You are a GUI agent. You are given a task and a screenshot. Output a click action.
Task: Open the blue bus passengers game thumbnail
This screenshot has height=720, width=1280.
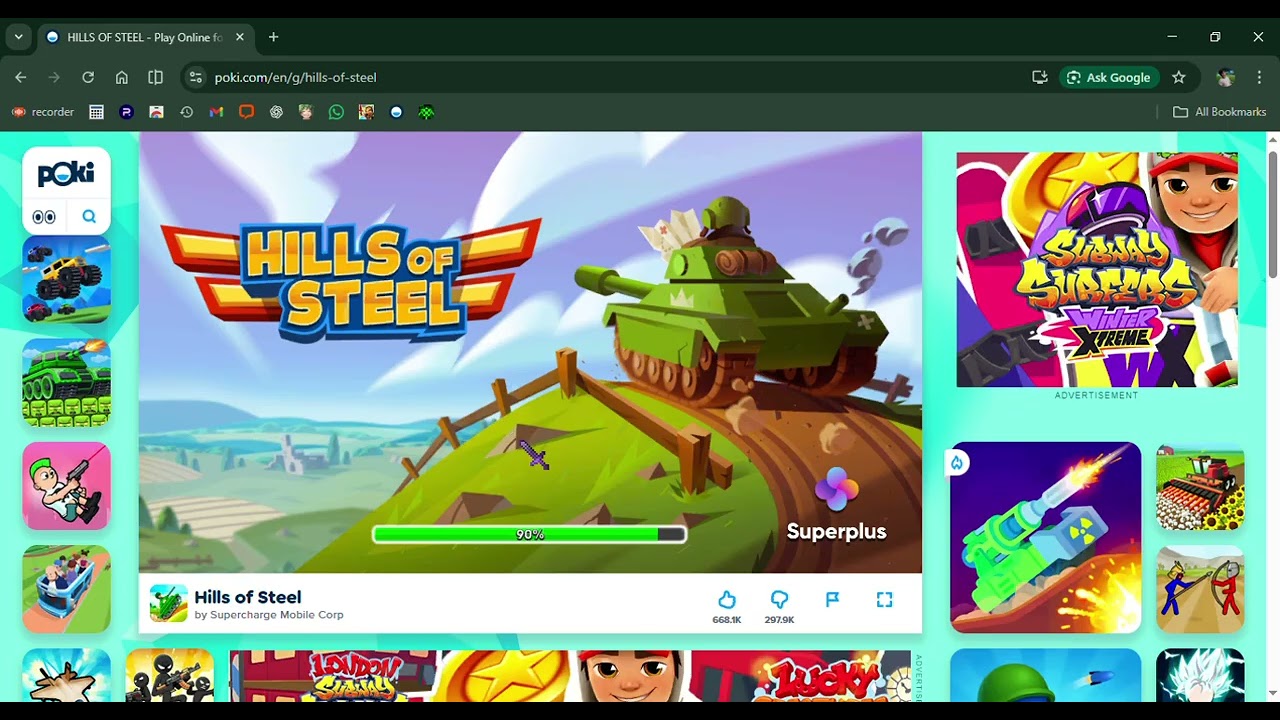[66, 589]
